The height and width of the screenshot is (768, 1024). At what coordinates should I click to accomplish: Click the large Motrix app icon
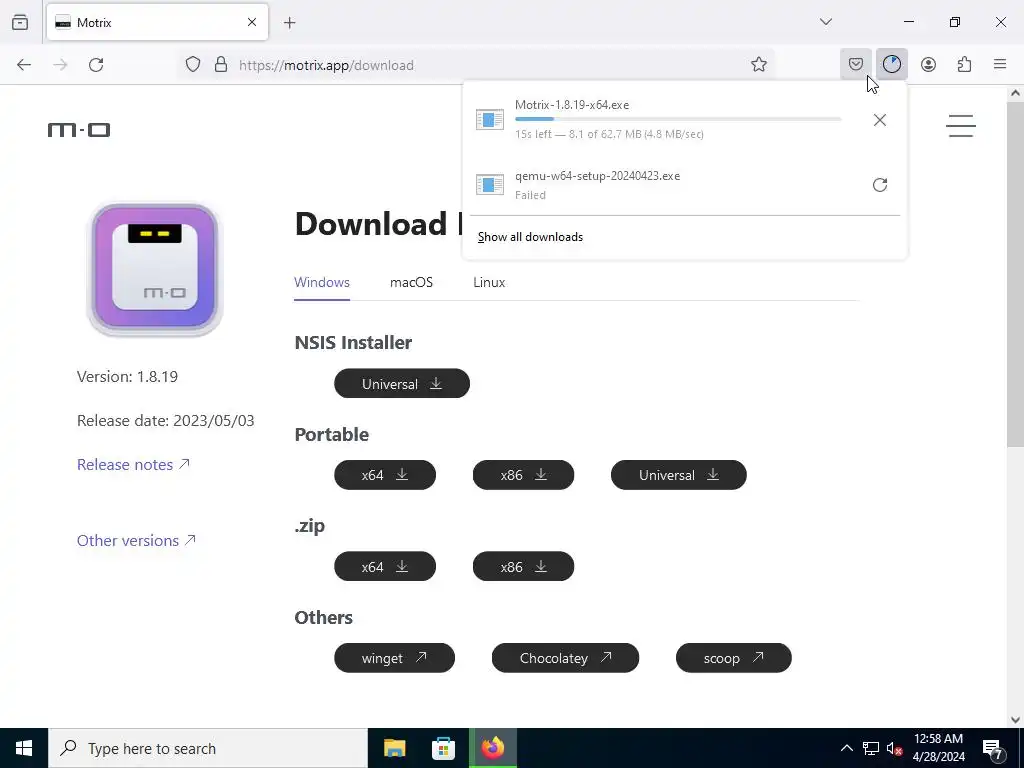click(x=155, y=269)
